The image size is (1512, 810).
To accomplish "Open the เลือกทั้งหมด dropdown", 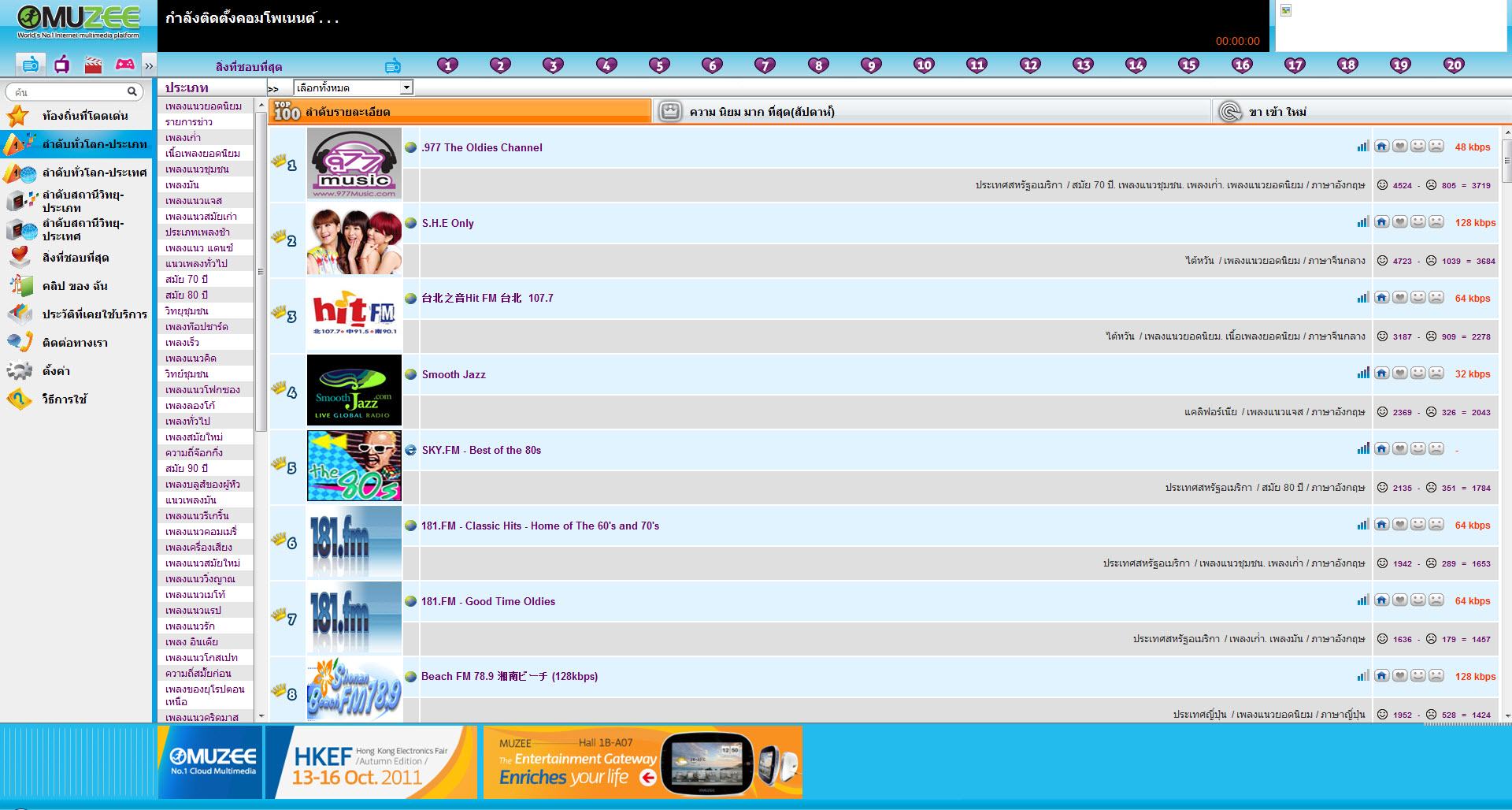I will (353, 87).
